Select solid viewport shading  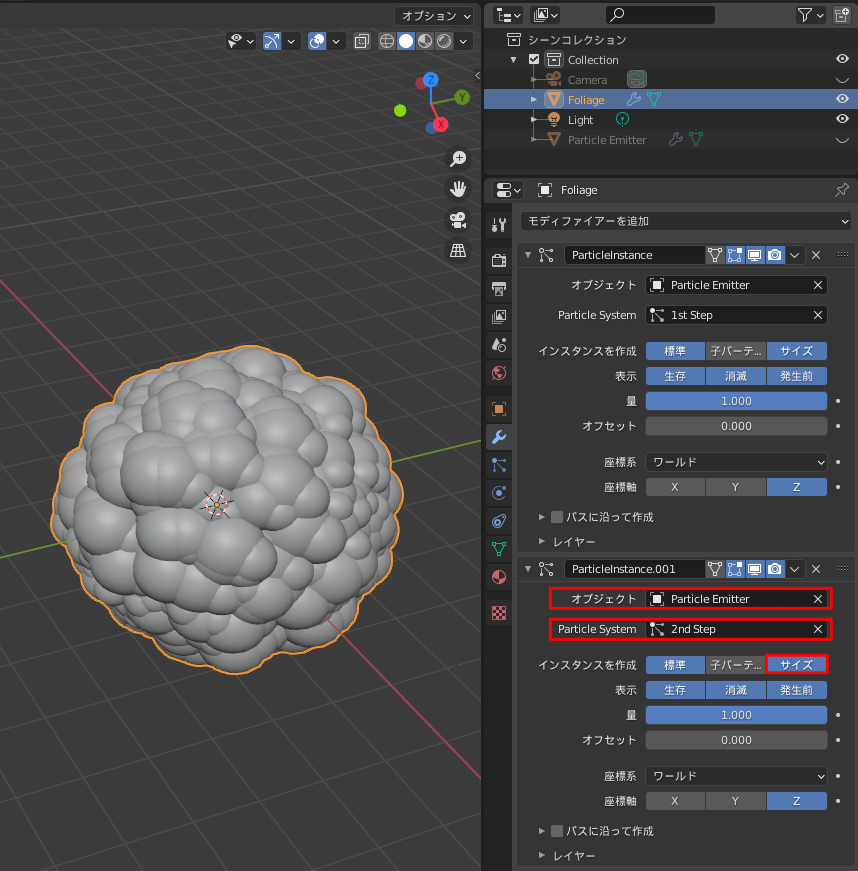[x=406, y=41]
